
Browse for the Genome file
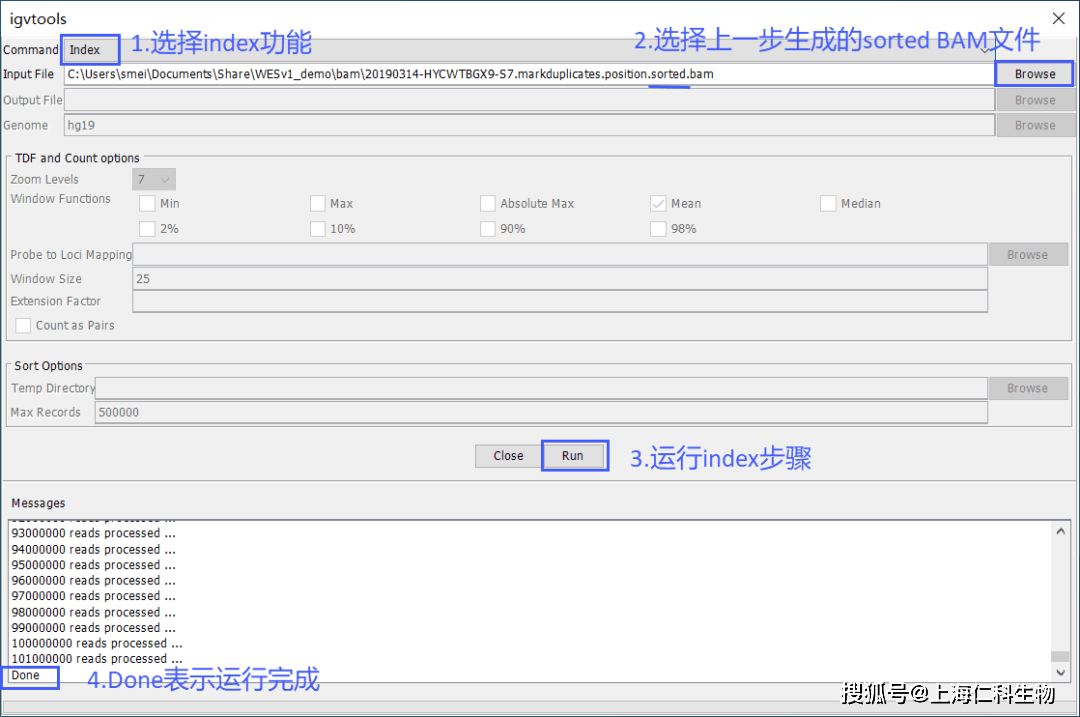click(x=1034, y=124)
